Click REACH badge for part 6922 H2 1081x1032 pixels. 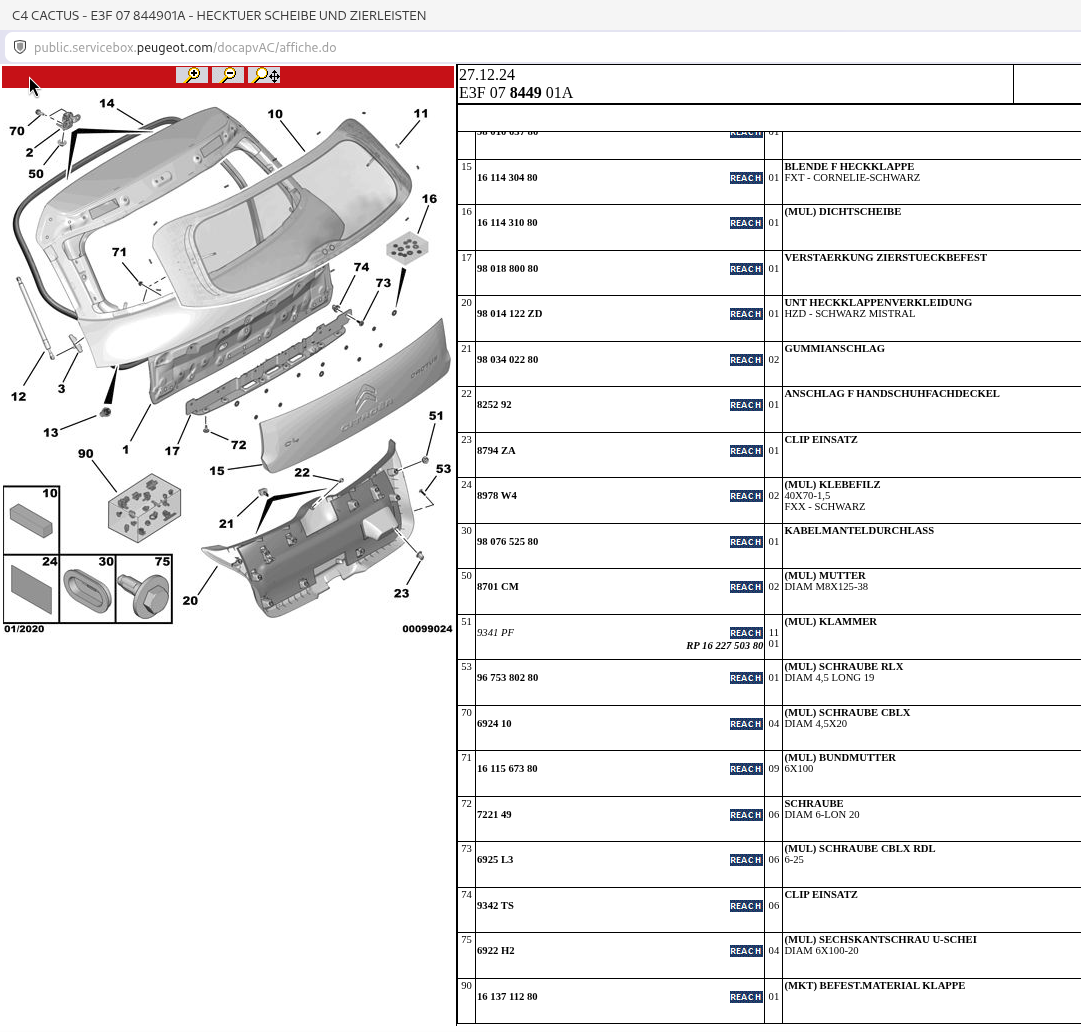(746, 951)
